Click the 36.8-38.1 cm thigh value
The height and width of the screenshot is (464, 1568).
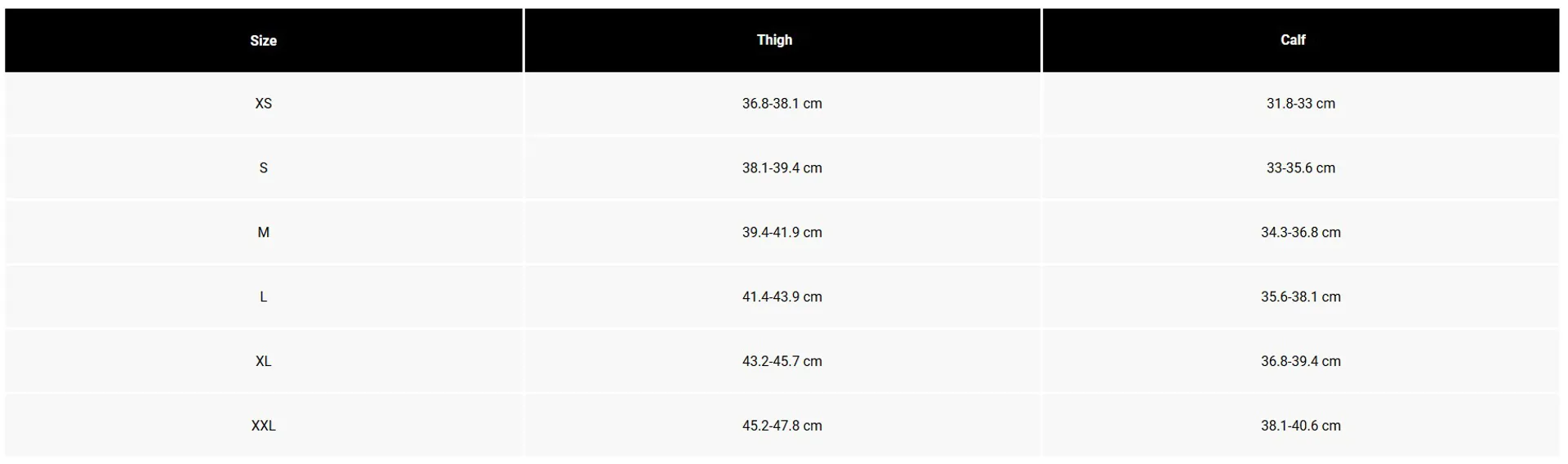click(782, 104)
